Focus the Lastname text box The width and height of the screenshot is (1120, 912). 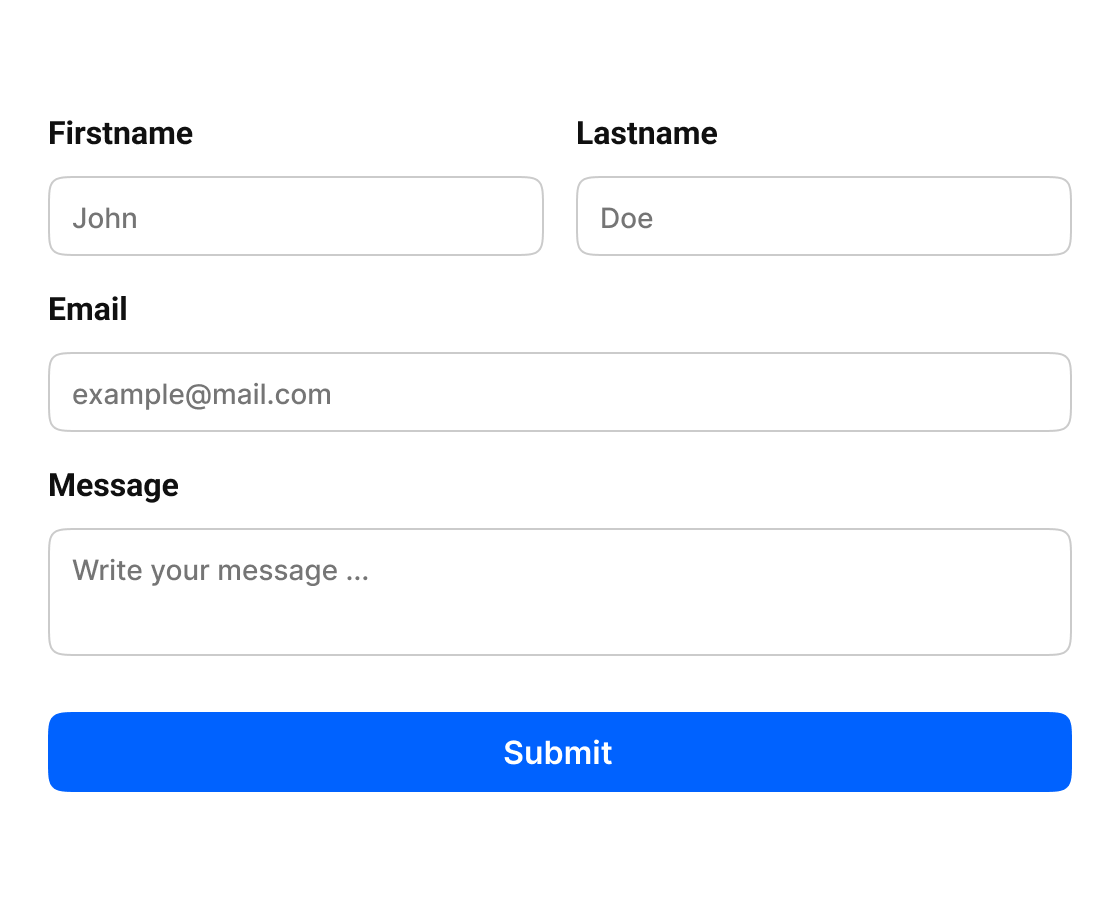tap(824, 216)
